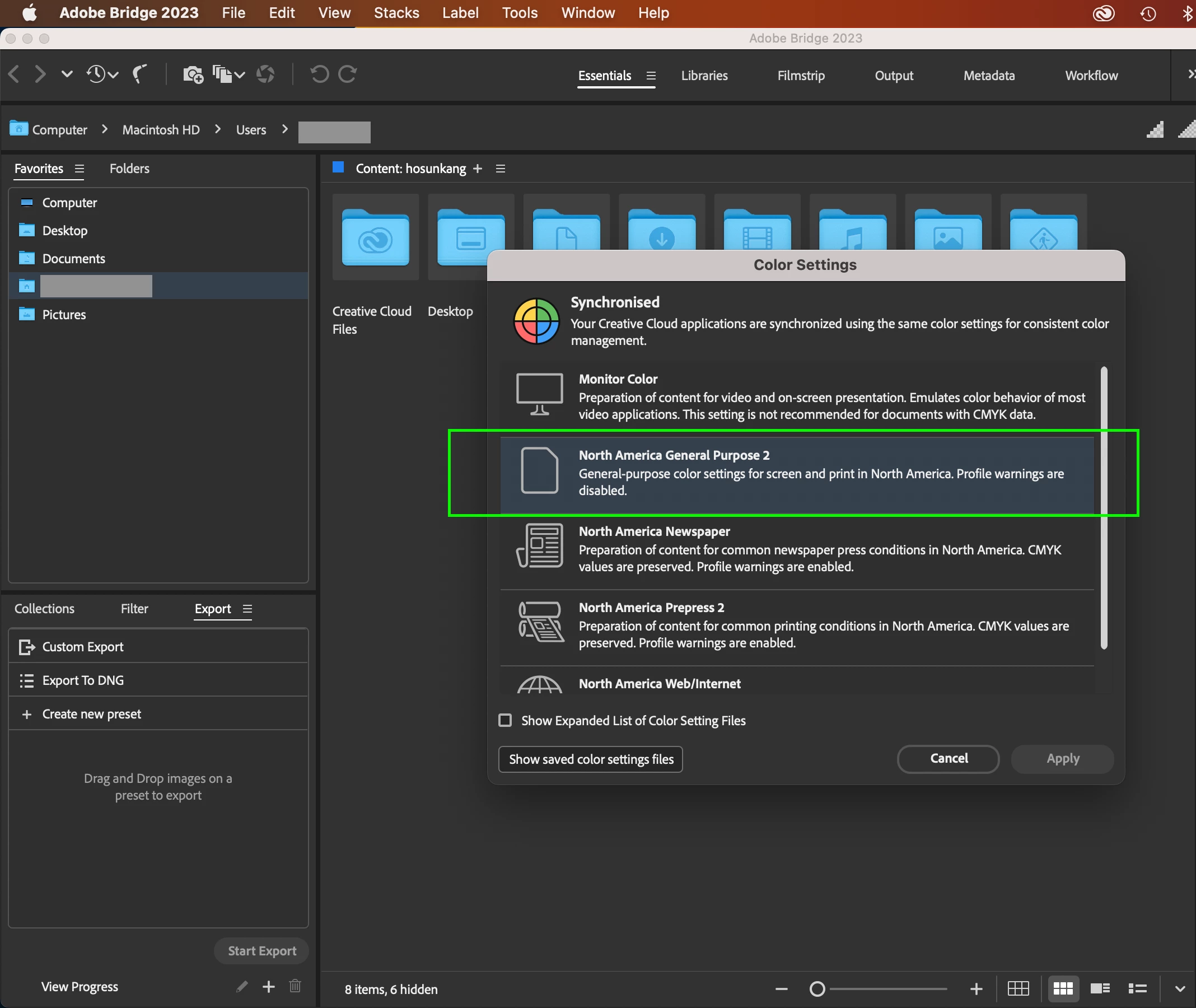The image size is (1196, 1008).
Task: Enable Show Expanded List of Color Settings
Action: point(505,720)
